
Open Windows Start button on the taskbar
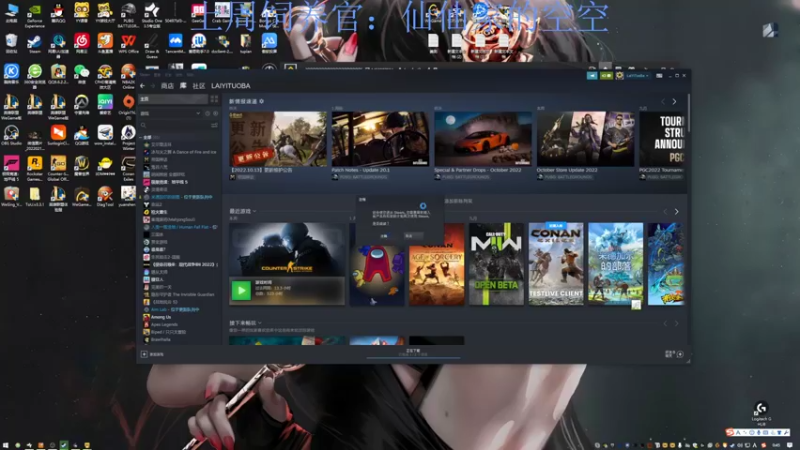(x=6, y=445)
